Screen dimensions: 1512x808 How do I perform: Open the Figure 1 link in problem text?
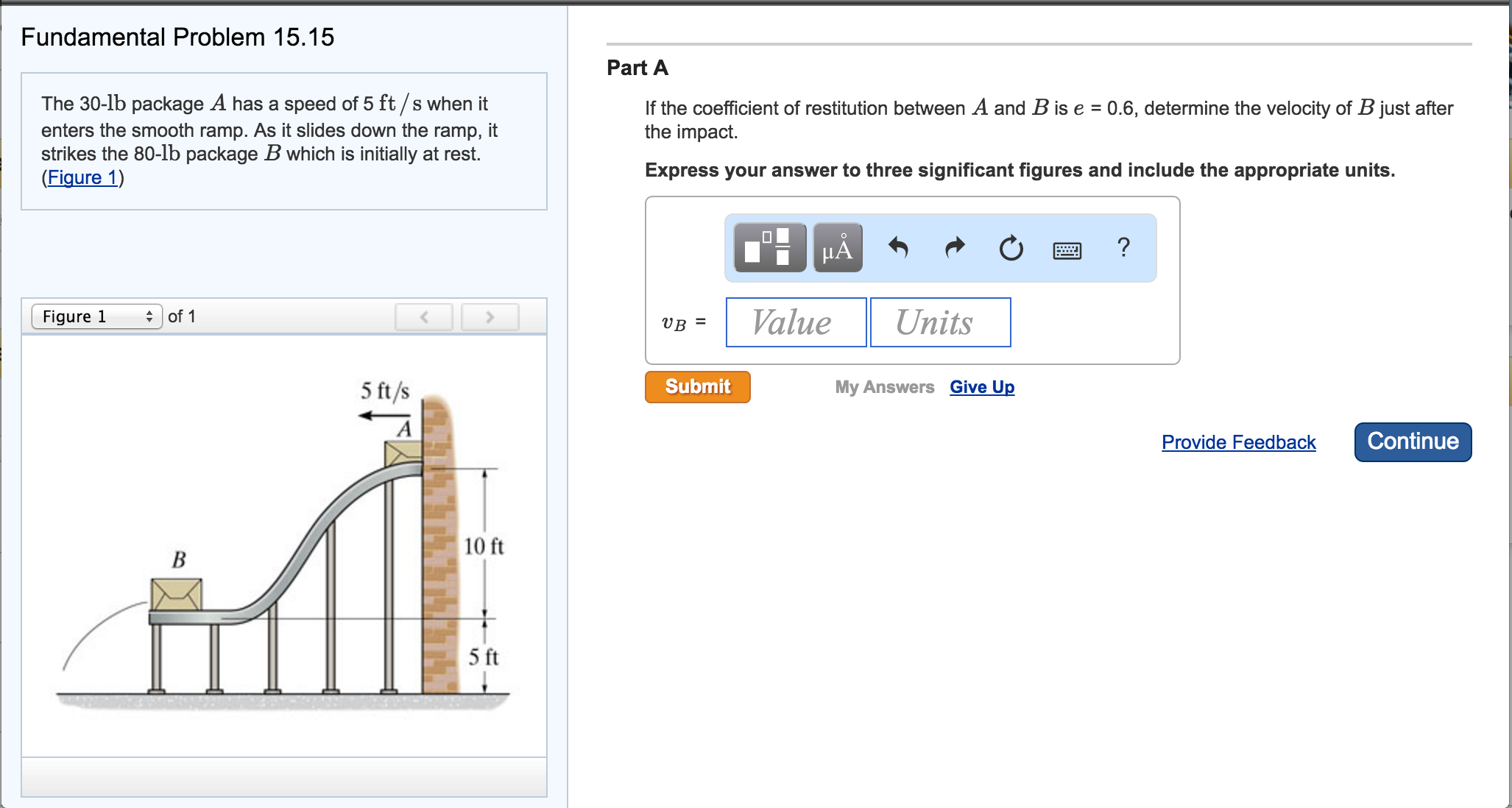pos(82,177)
